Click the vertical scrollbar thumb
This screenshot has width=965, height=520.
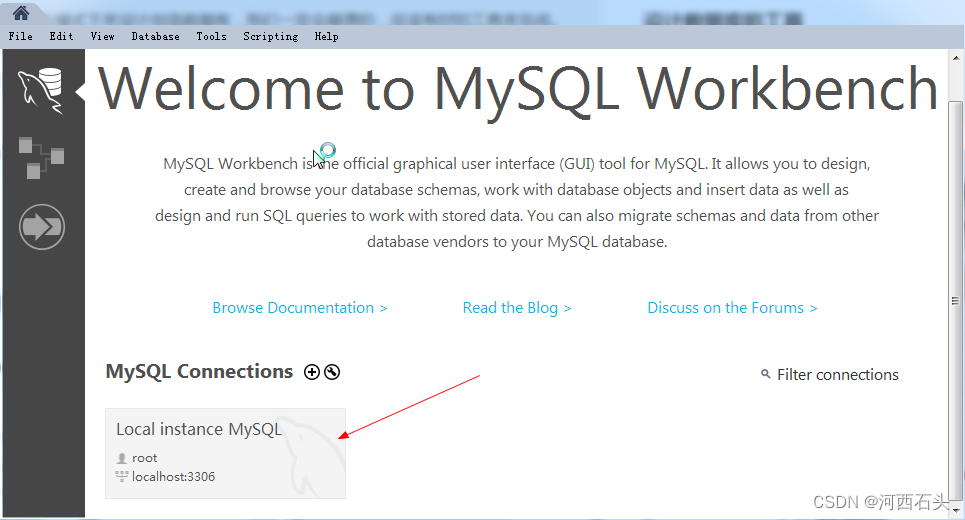[956, 302]
